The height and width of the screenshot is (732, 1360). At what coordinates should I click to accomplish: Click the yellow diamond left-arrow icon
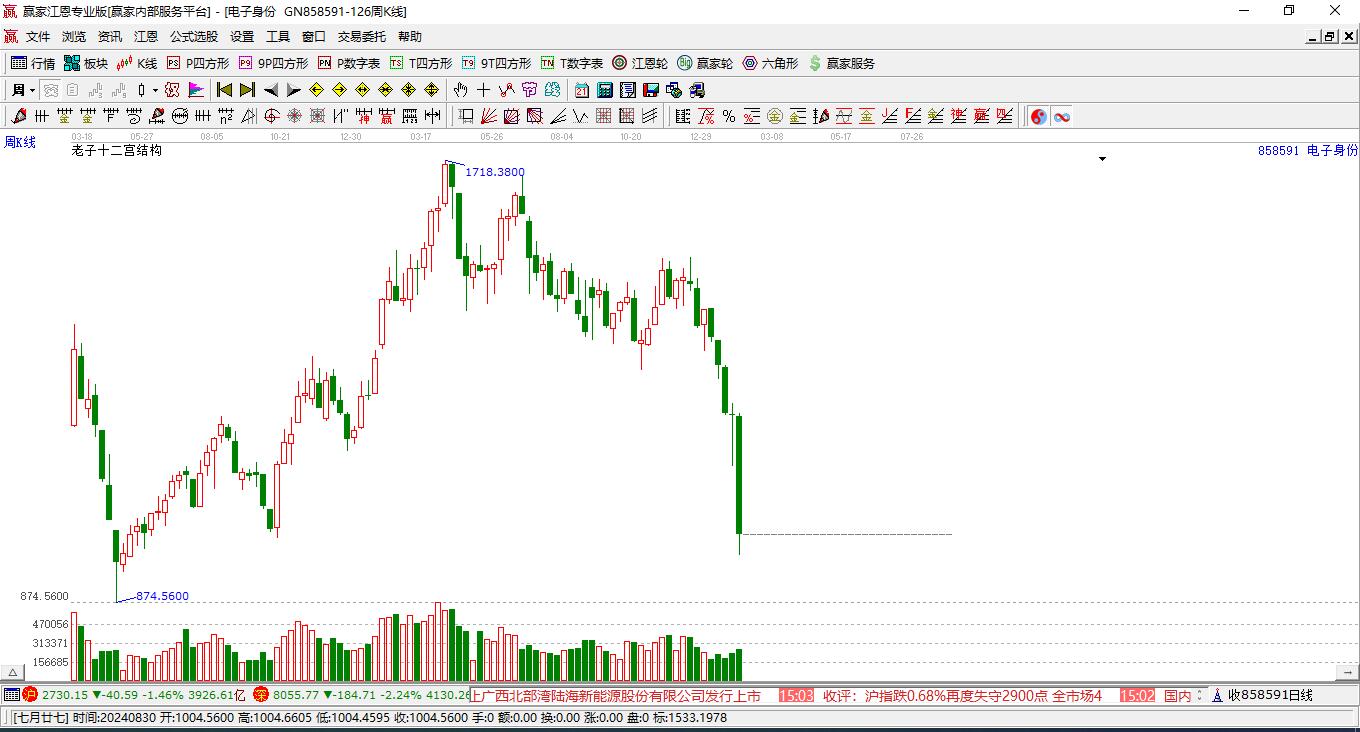pyautogui.click(x=317, y=90)
